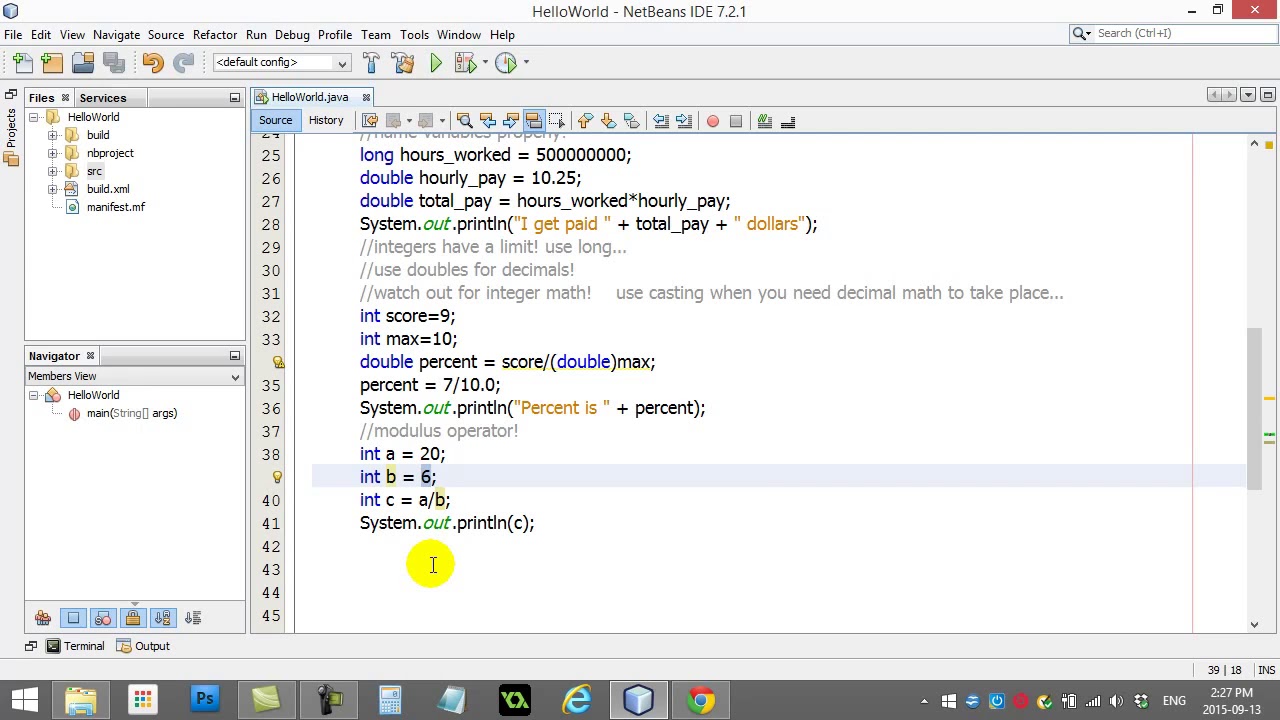This screenshot has width=1280, height=720.
Task: Go to previous occurrence in editor toolbar
Action: 488,121
